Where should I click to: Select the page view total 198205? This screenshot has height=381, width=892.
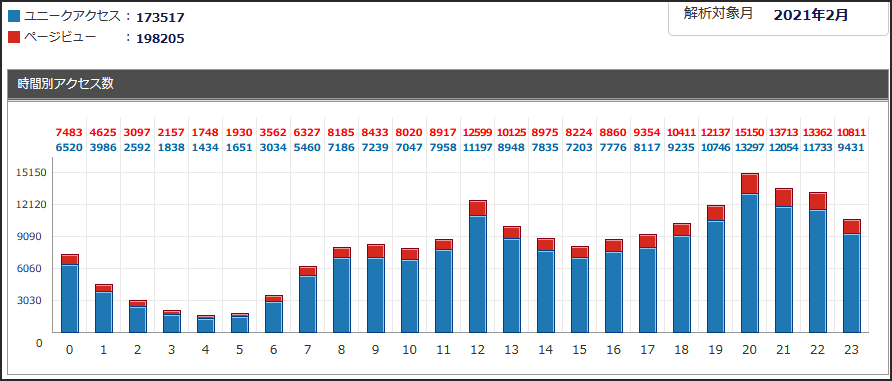(160, 38)
